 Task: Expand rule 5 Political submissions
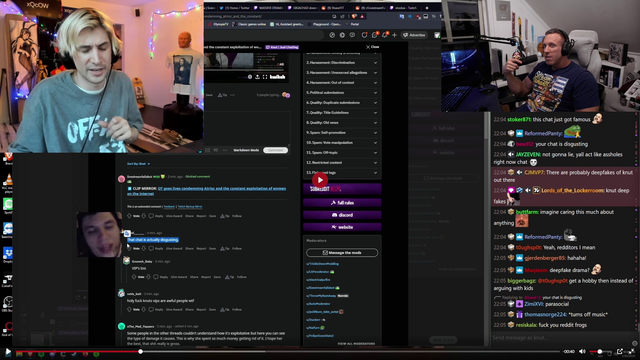coord(342,93)
